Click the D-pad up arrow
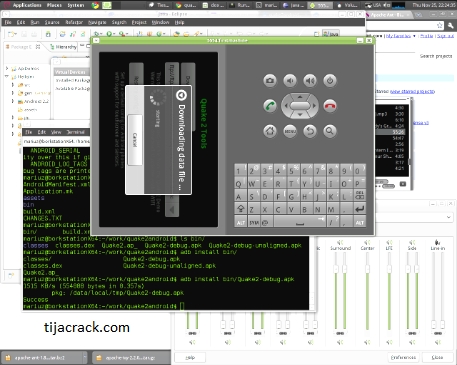This screenshot has height=365, width=457. 300,97
